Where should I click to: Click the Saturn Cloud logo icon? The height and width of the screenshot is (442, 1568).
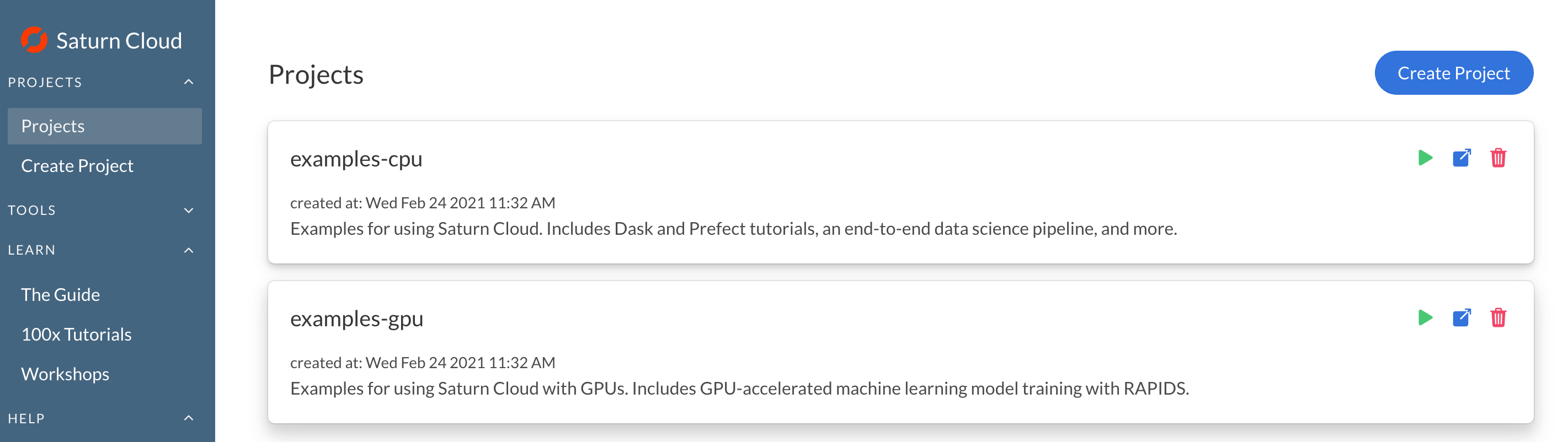tap(34, 40)
